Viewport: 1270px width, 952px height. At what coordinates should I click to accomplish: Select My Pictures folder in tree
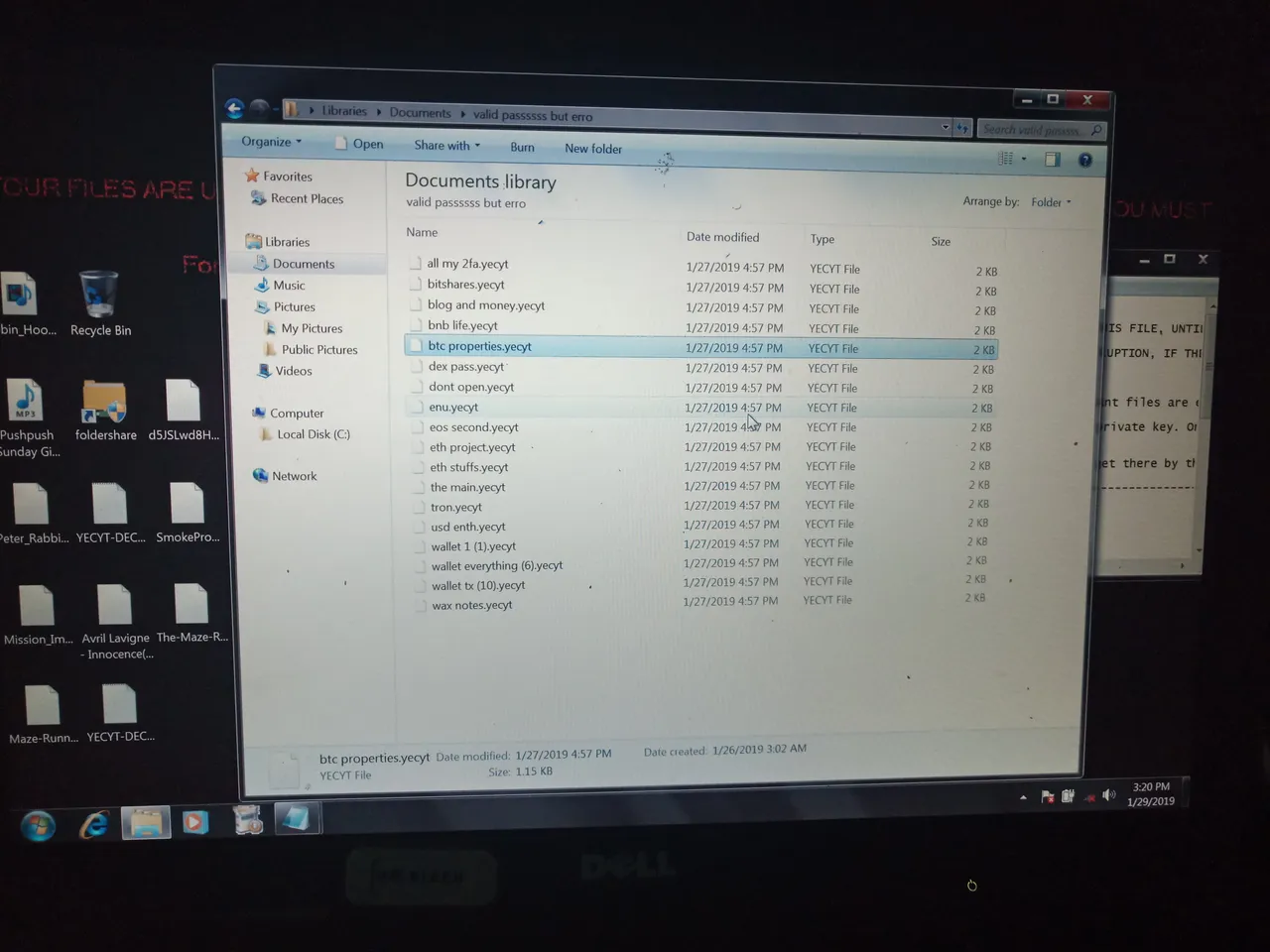(x=304, y=328)
